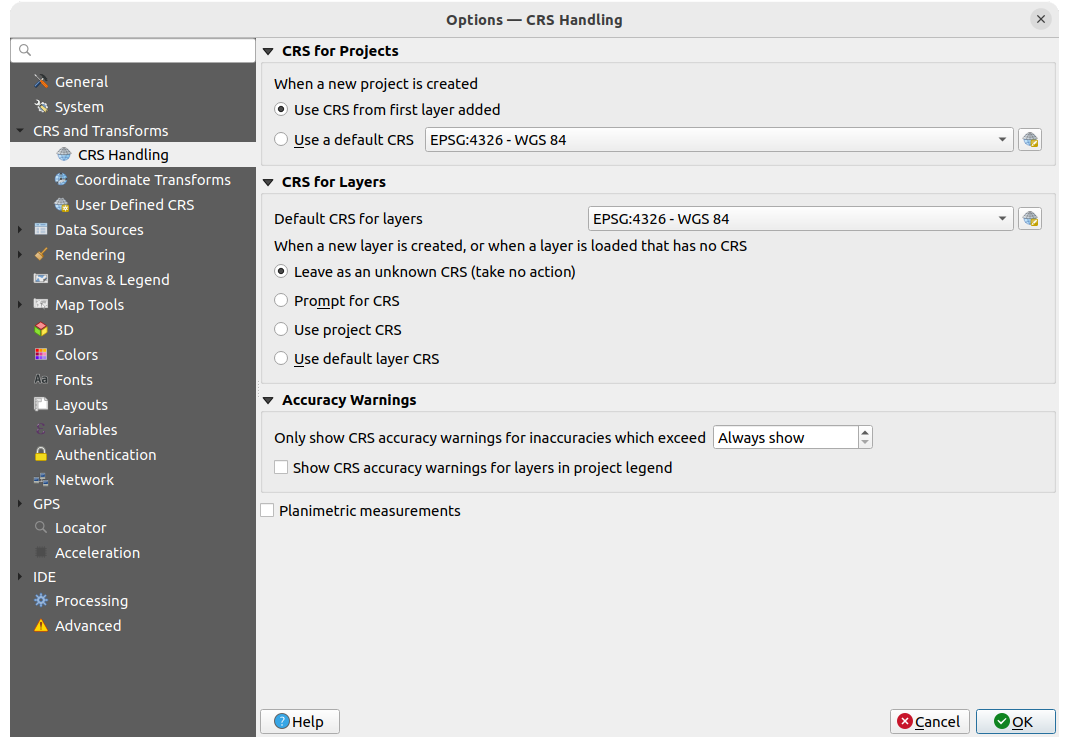
Task: Increase the accuracy warning threshold spinner
Action: [x=865, y=432]
